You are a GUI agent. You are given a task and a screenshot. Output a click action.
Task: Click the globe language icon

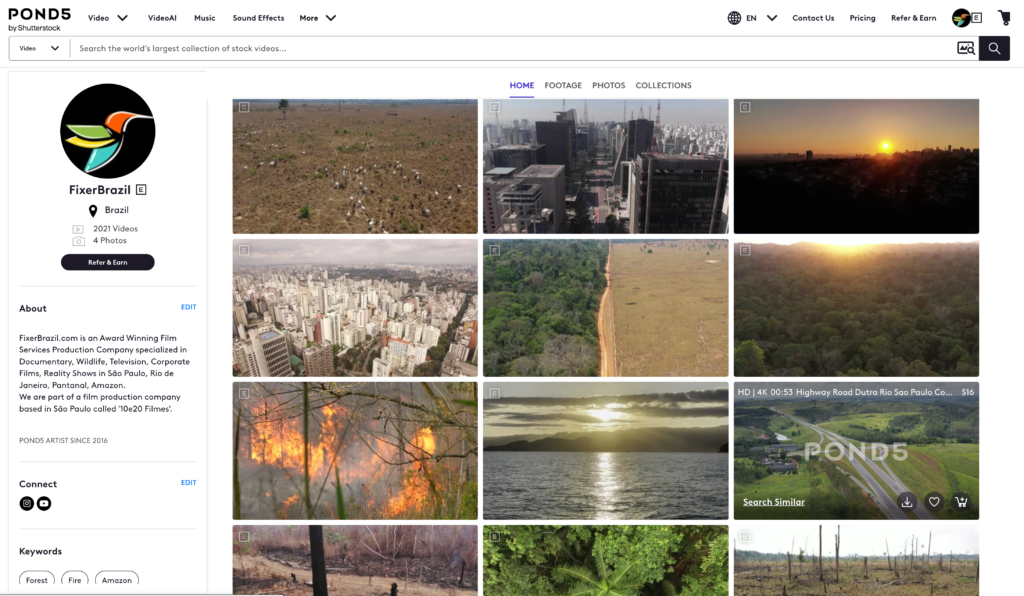(x=734, y=18)
